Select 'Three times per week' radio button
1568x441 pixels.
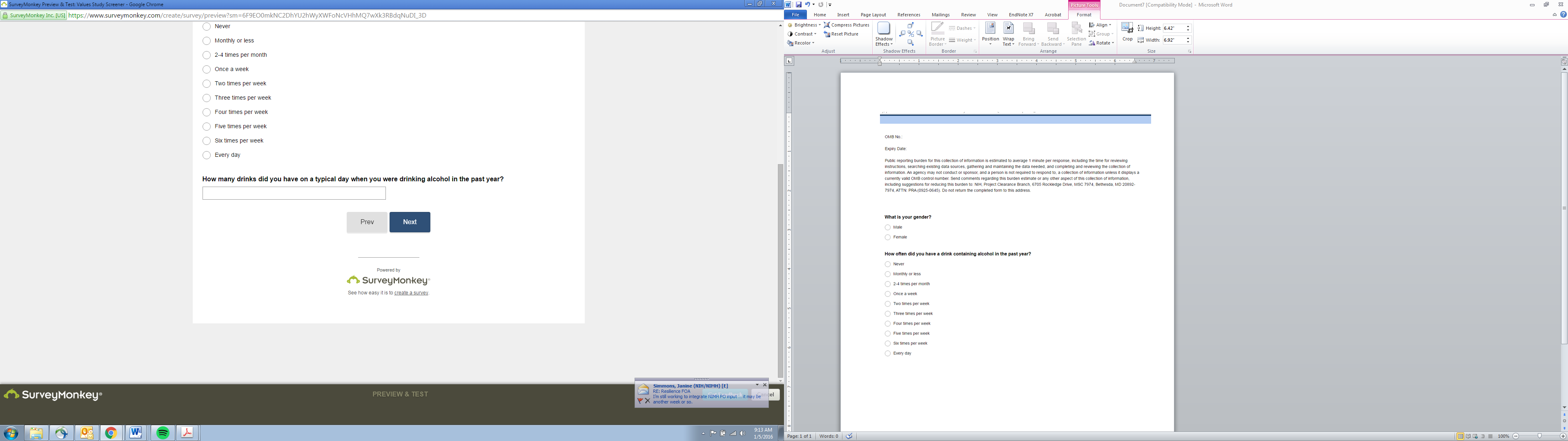(206, 98)
